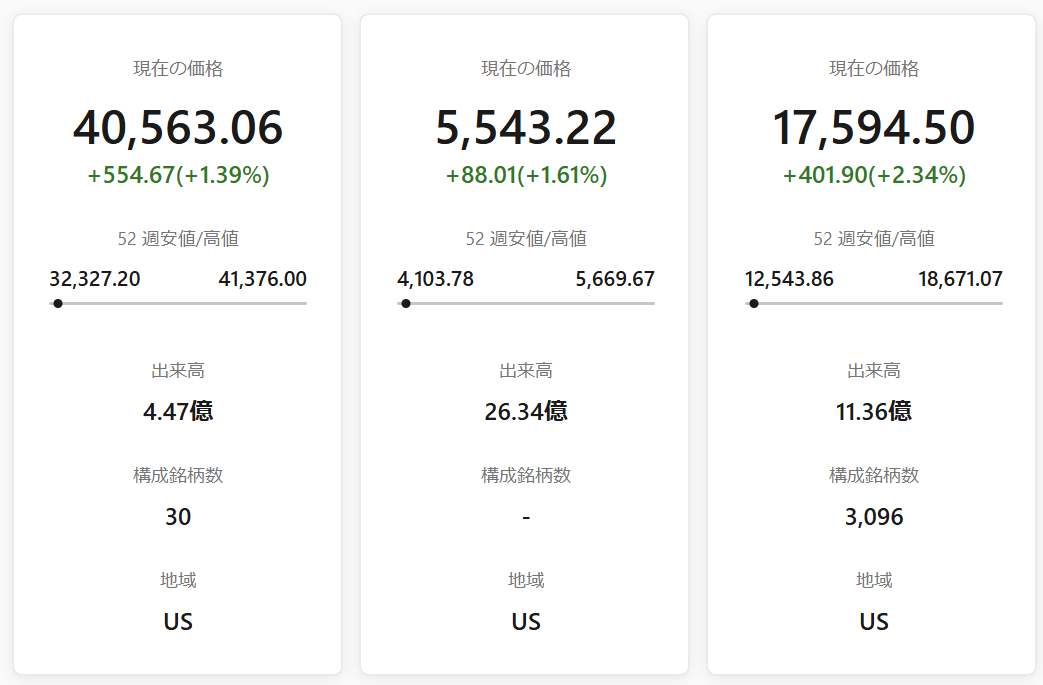1043x685 pixels.
Task: Click the 現在の価格 label above 5,543.22
Action: pyautogui.click(x=525, y=68)
